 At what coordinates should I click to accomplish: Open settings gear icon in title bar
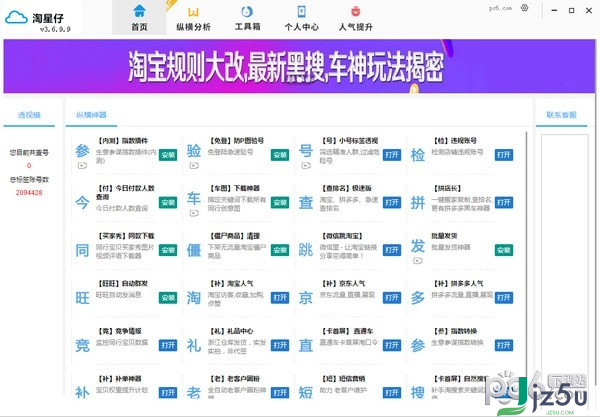point(525,8)
